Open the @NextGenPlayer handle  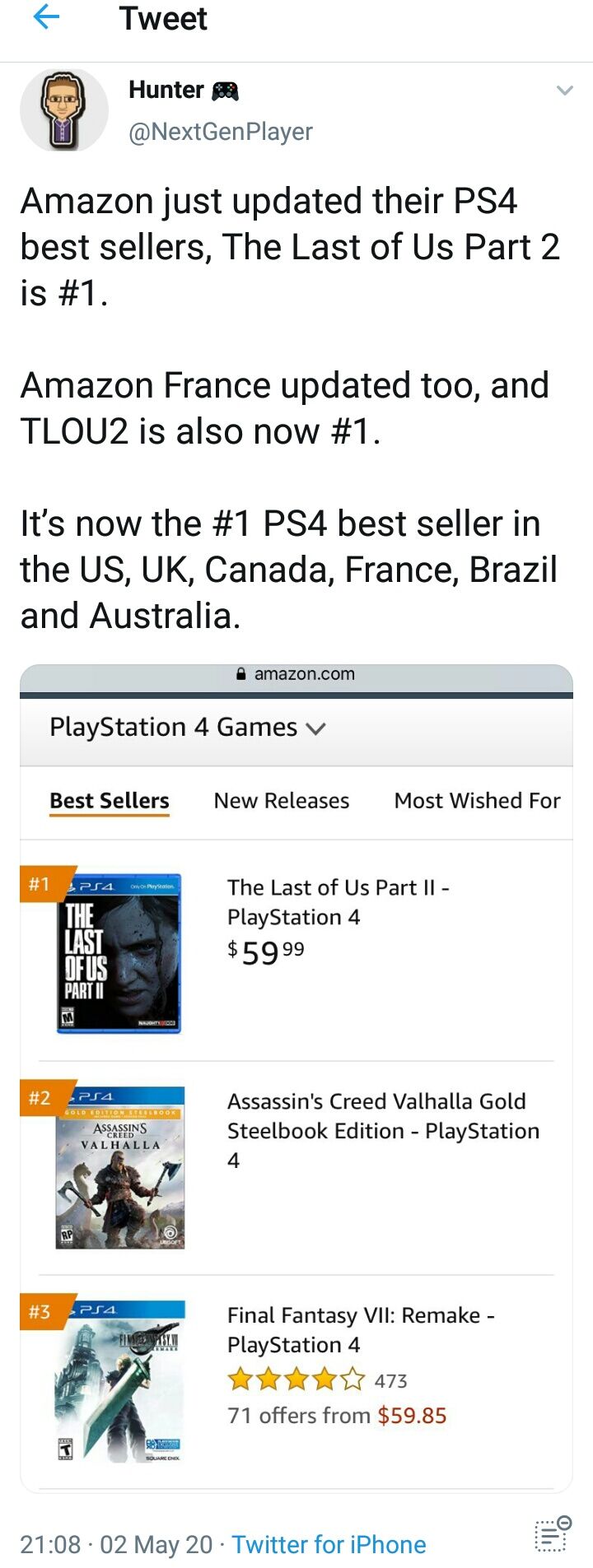221,132
